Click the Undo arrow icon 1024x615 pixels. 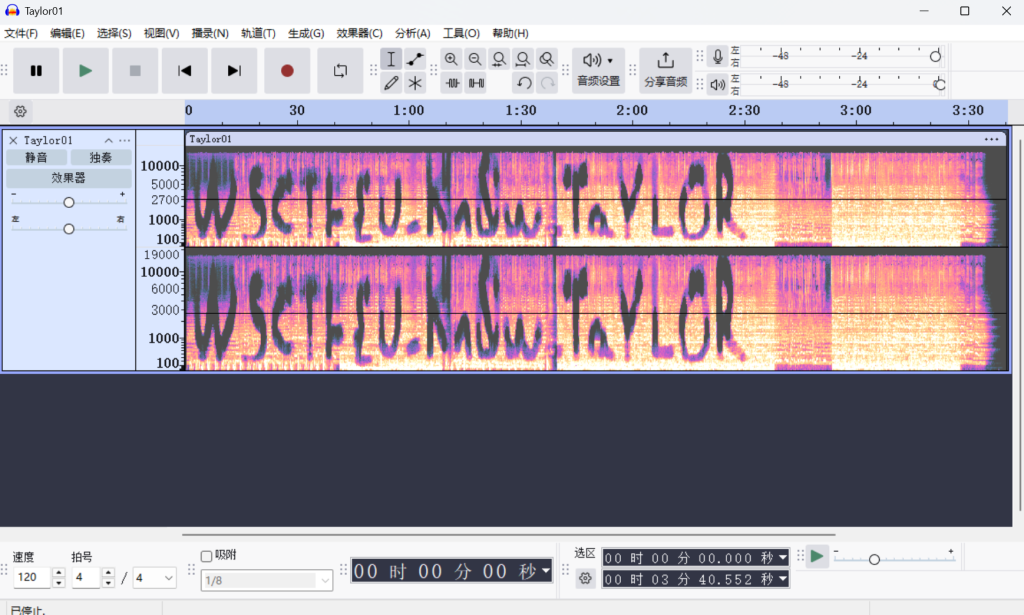pyautogui.click(x=524, y=83)
